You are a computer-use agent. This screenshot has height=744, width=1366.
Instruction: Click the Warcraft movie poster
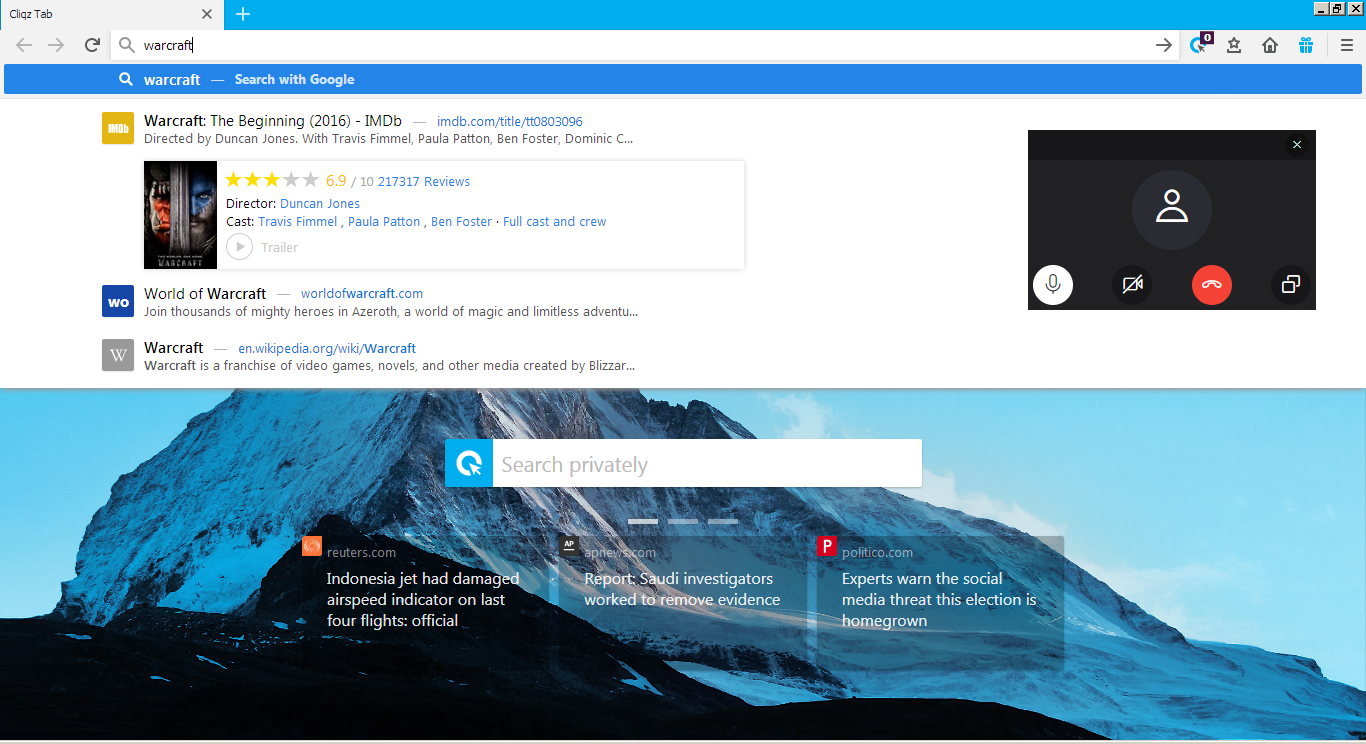180,215
